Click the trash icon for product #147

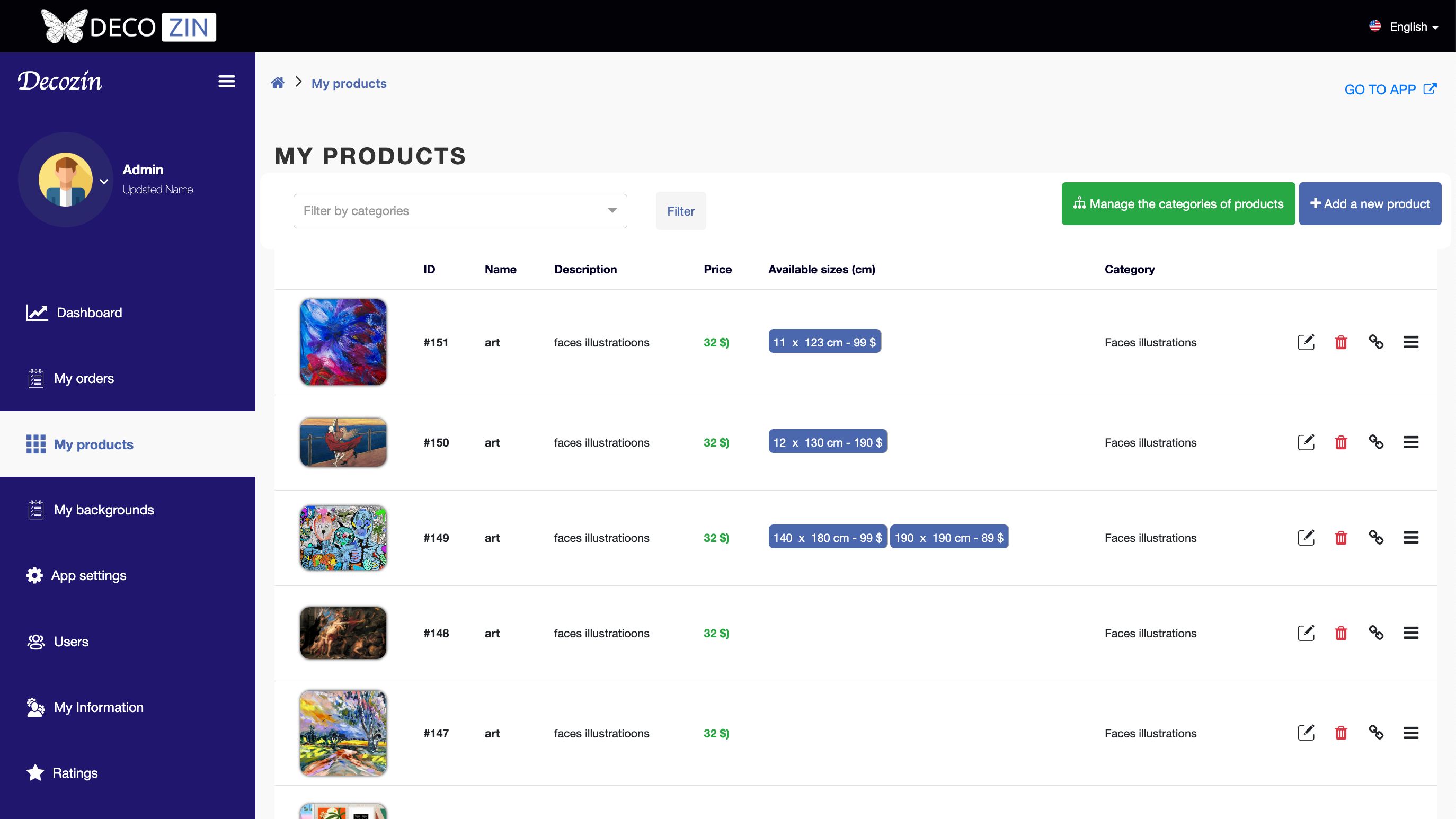[1340, 733]
